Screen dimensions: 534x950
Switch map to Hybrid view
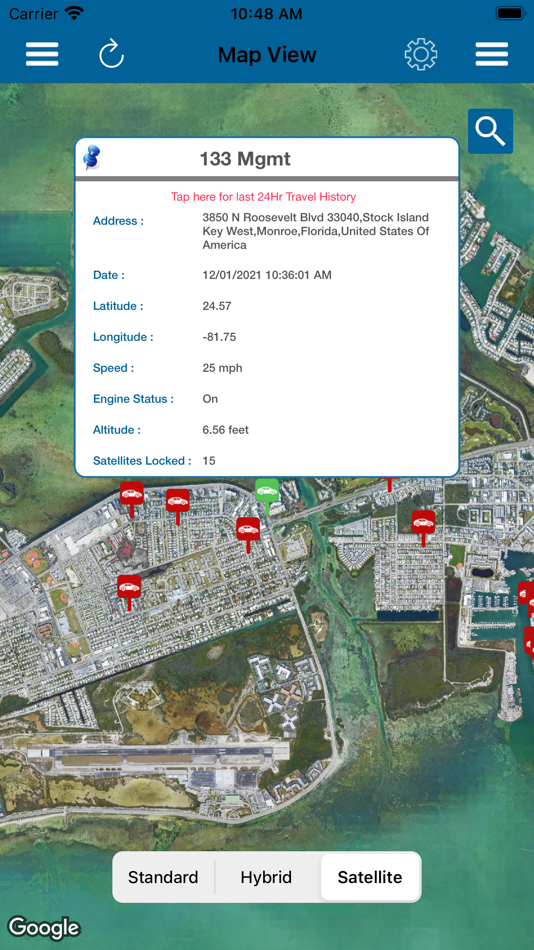pyautogui.click(x=266, y=877)
